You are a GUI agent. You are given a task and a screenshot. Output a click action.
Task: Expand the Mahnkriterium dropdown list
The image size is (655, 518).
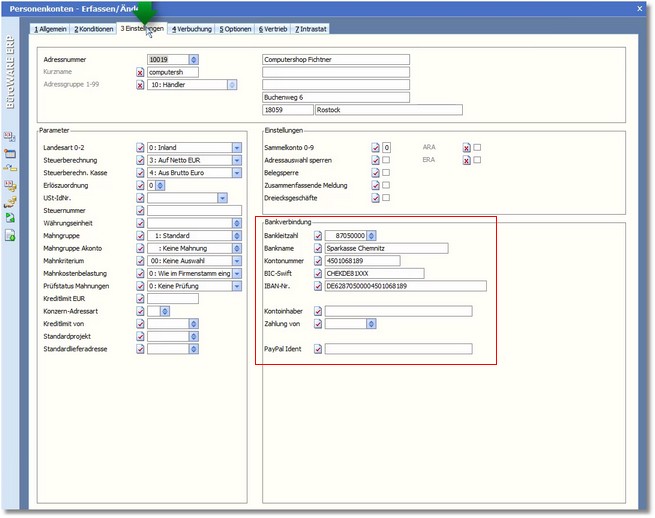[x=237, y=261]
